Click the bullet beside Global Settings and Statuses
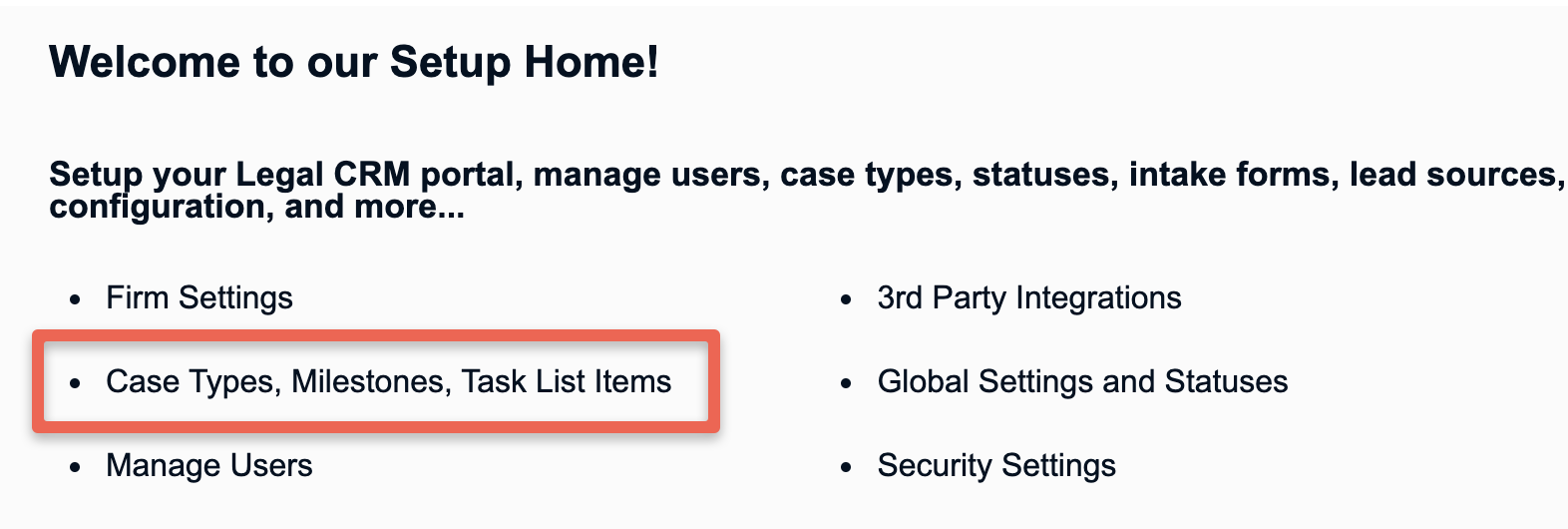 point(847,383)
